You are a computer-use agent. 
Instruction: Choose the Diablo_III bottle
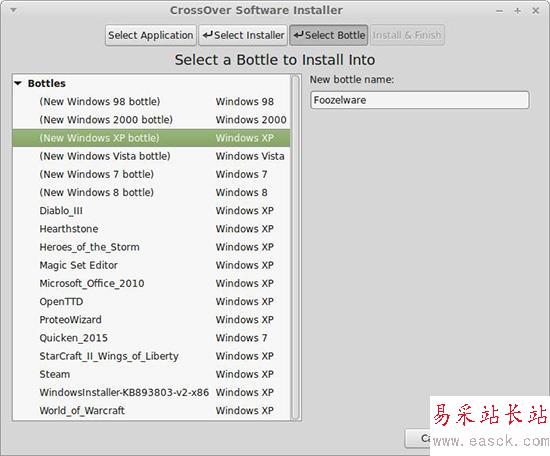152,211
